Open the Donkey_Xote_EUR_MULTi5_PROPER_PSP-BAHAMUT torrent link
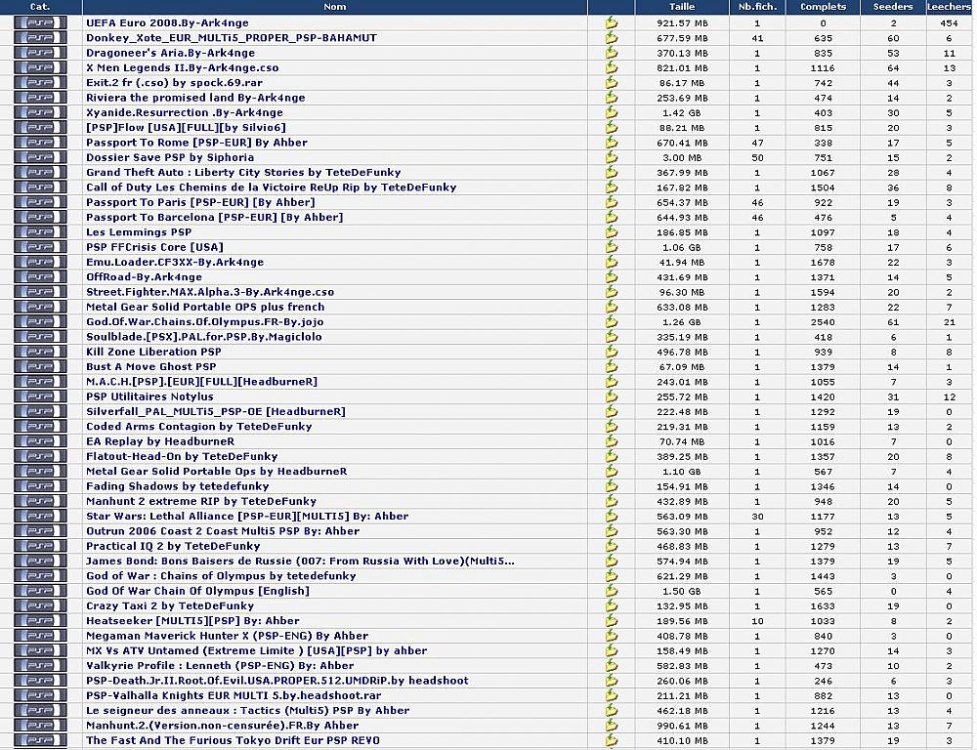977x750 pixels. (x=231, y=37)
